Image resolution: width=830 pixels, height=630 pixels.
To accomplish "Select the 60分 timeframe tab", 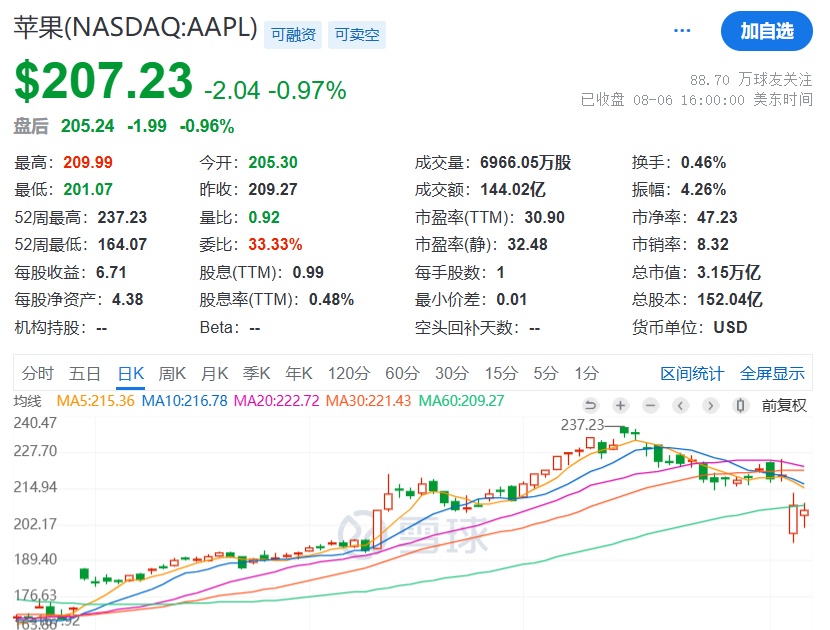I will 402,374.
